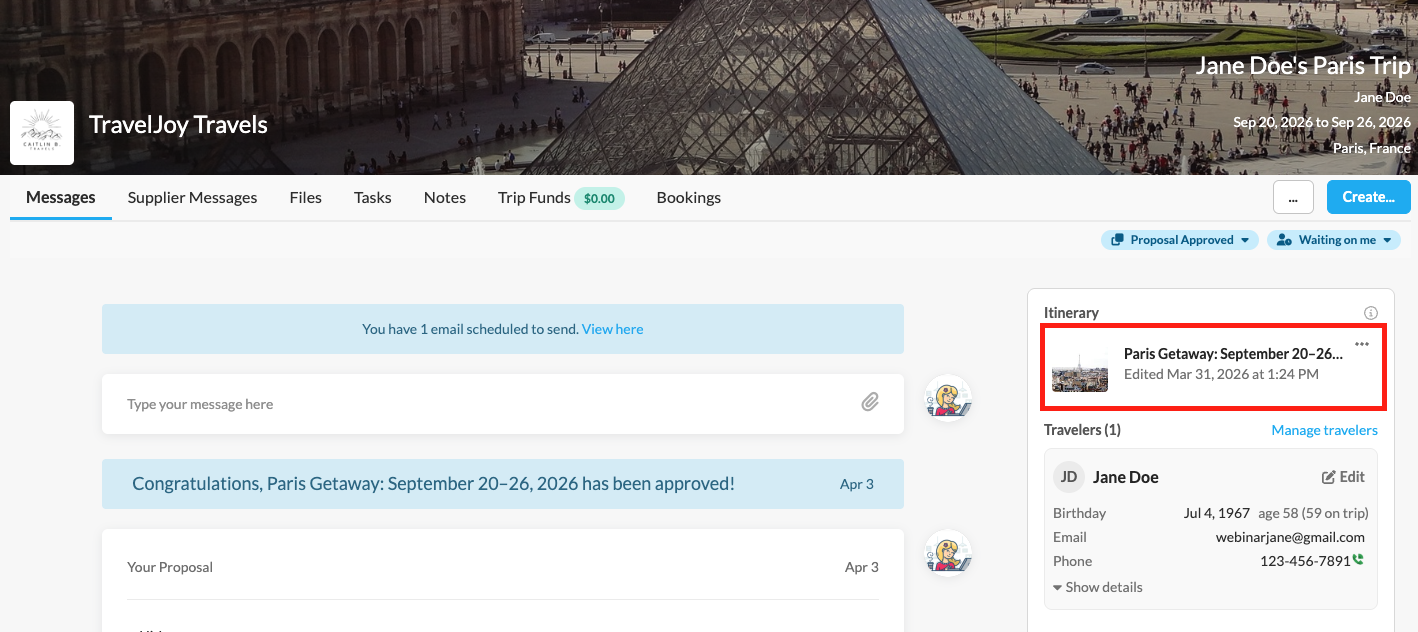The width and height of the screenshot is (1418, 632).
Task: Click the agent avatar beside message box
Action: (948, 400)
